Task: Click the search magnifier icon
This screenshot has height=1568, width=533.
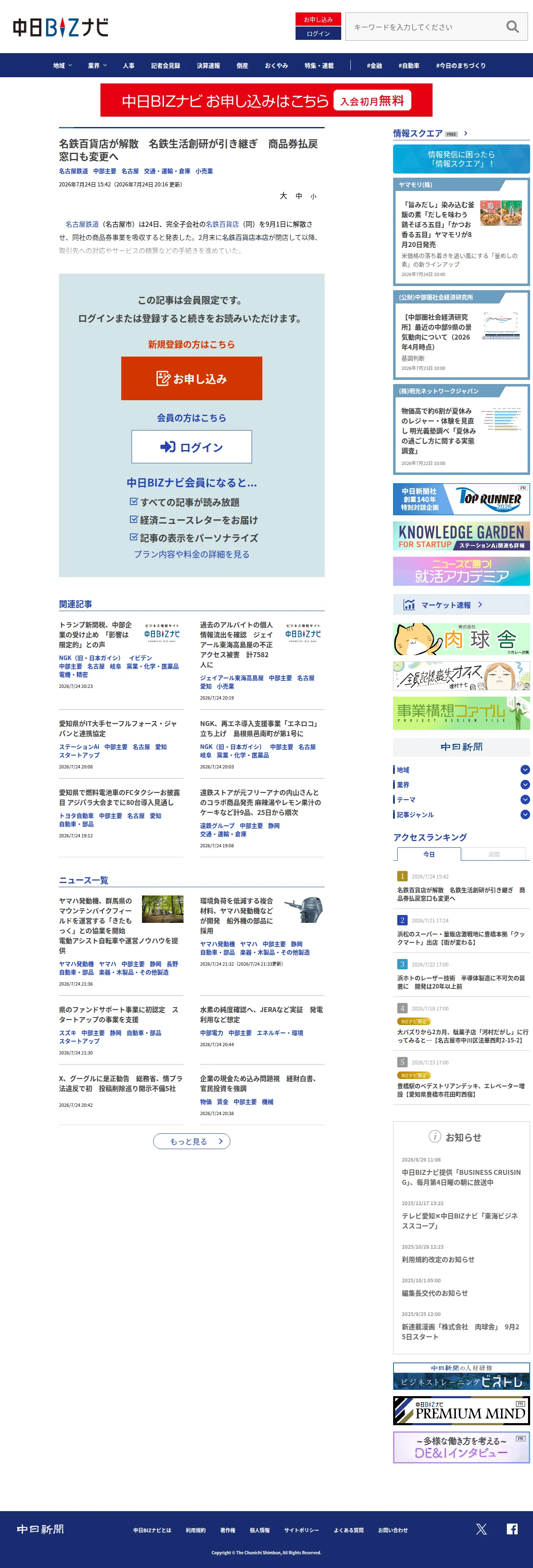Action: pos(512,27)
